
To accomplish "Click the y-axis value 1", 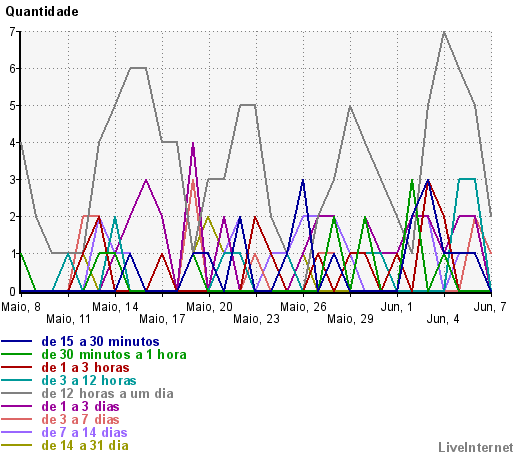I will [x=12, y=254].
